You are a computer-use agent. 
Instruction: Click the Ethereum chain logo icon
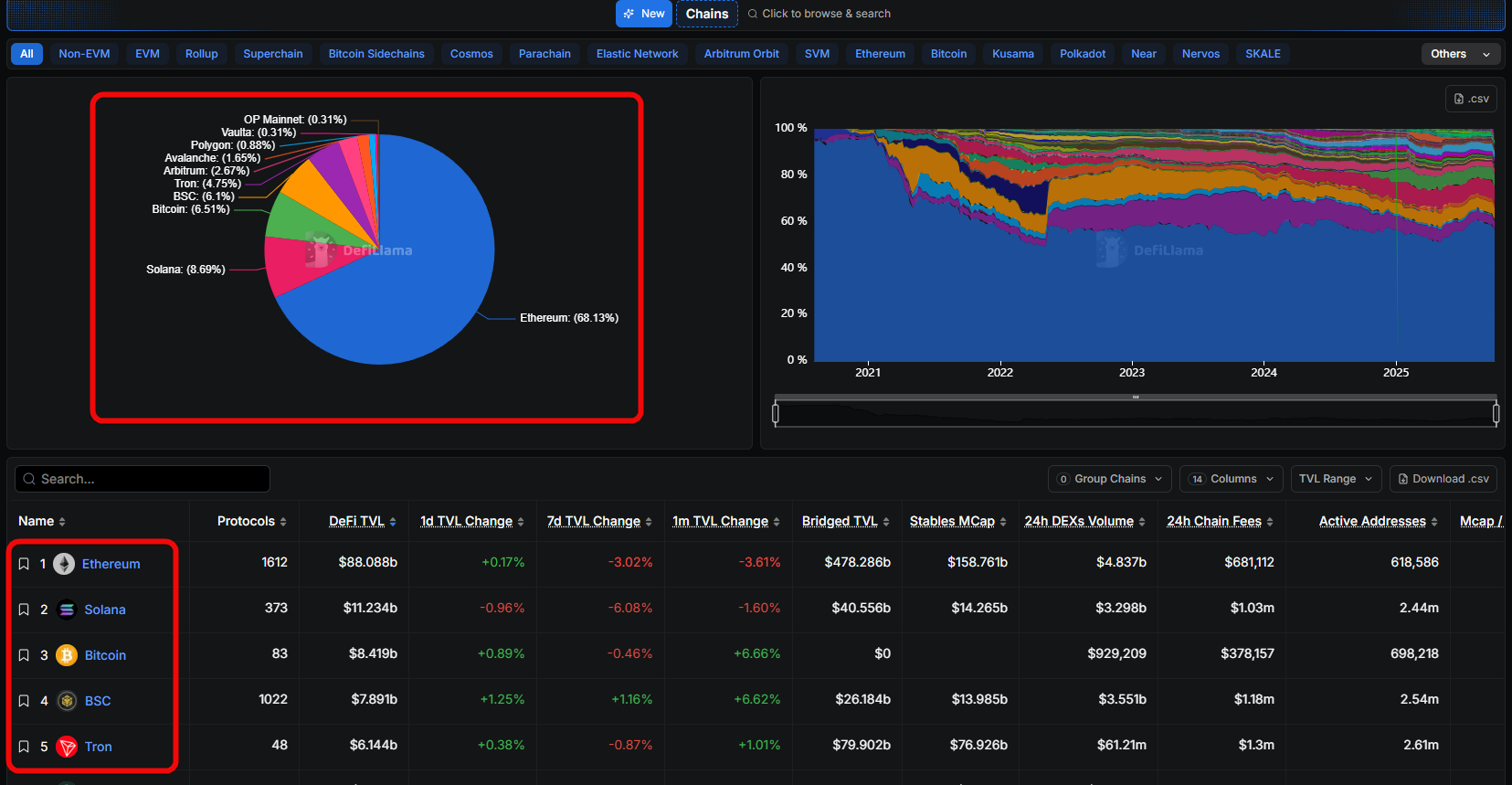coord(64,564)
